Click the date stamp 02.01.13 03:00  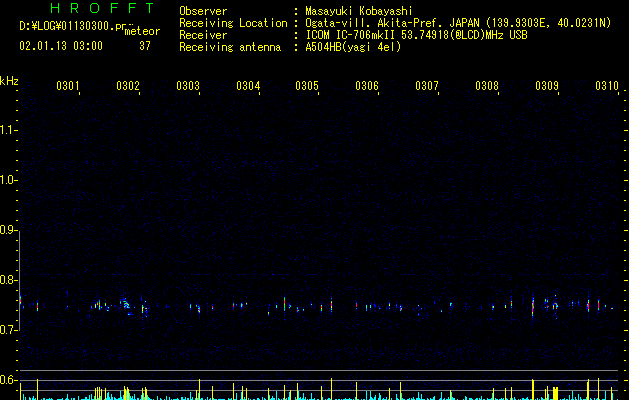pos(61,46)
